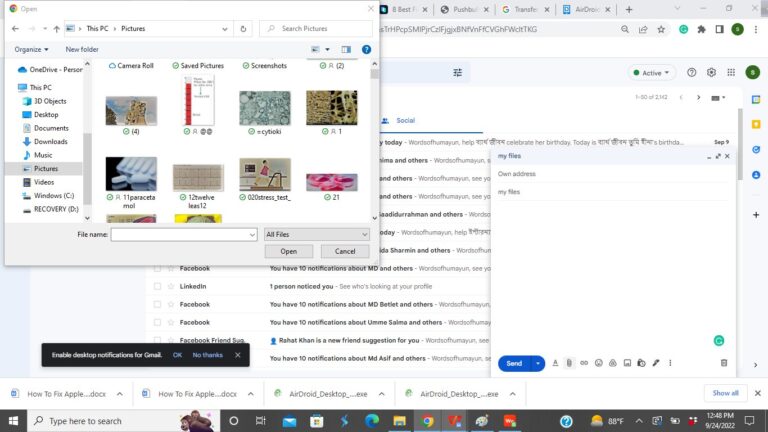The image size is (768, 432).
Task: Insert link icon in compose toolbar
Action: coord(584,363)
